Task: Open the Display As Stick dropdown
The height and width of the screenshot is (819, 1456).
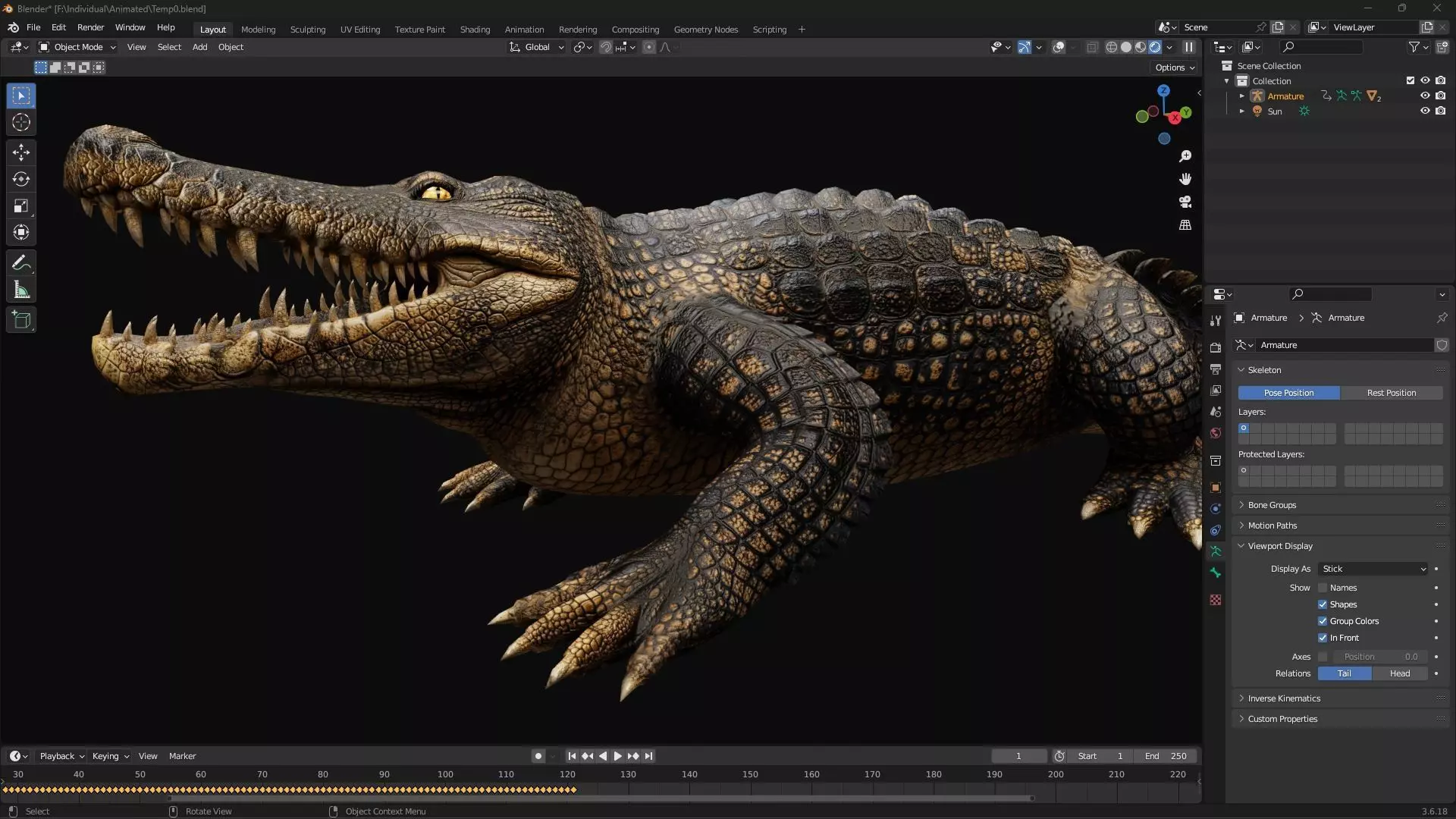Action: [1373, 569]
